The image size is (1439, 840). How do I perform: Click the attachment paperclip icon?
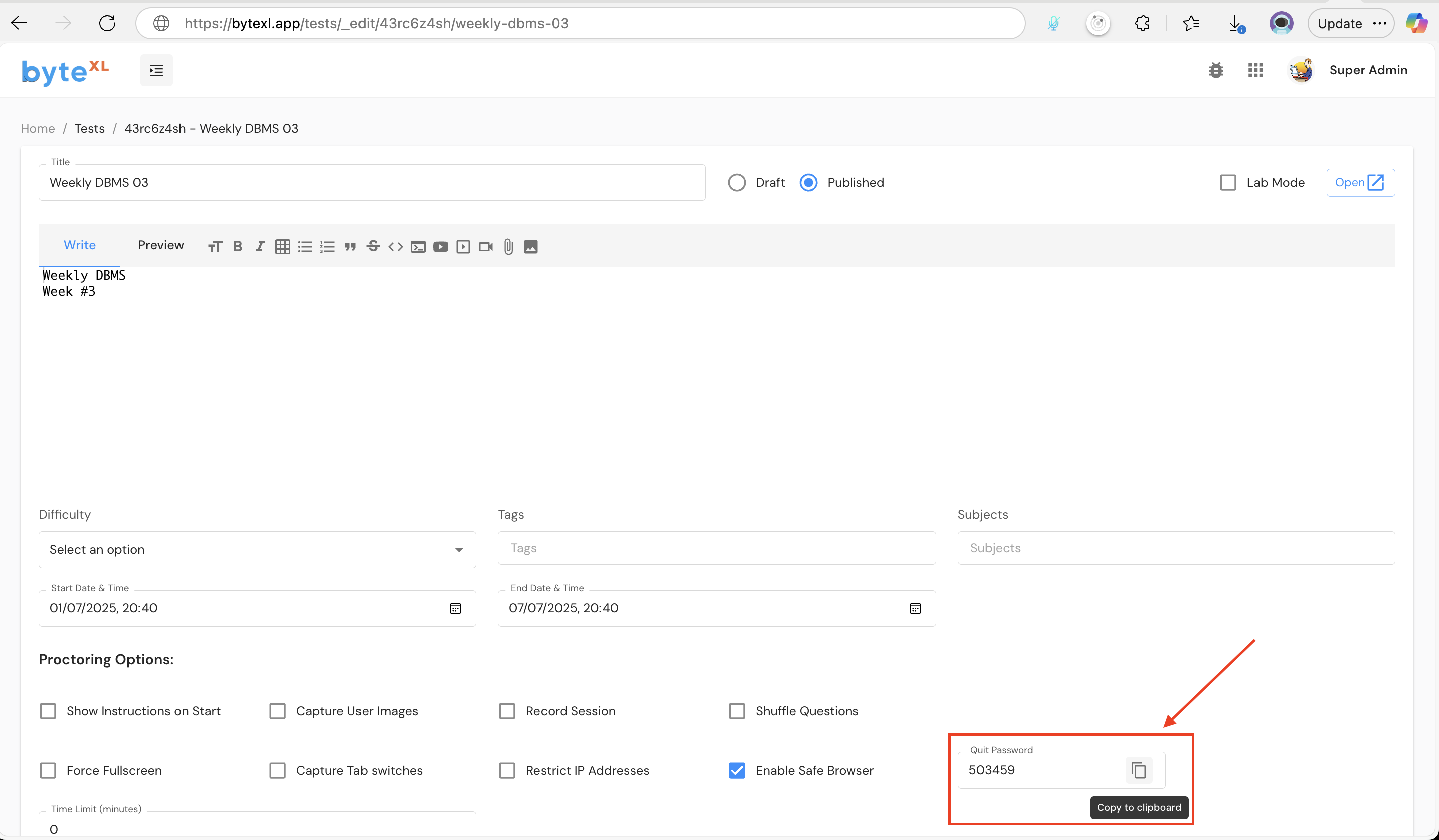coord(508,247)
